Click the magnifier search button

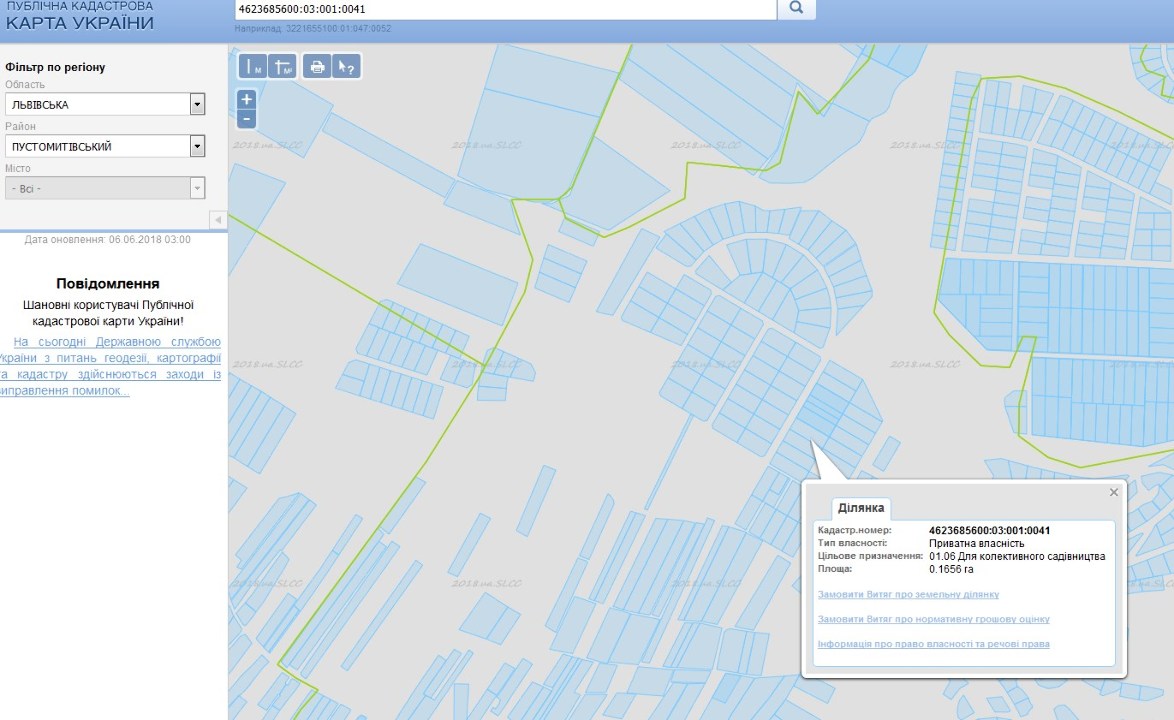point(797,9)
